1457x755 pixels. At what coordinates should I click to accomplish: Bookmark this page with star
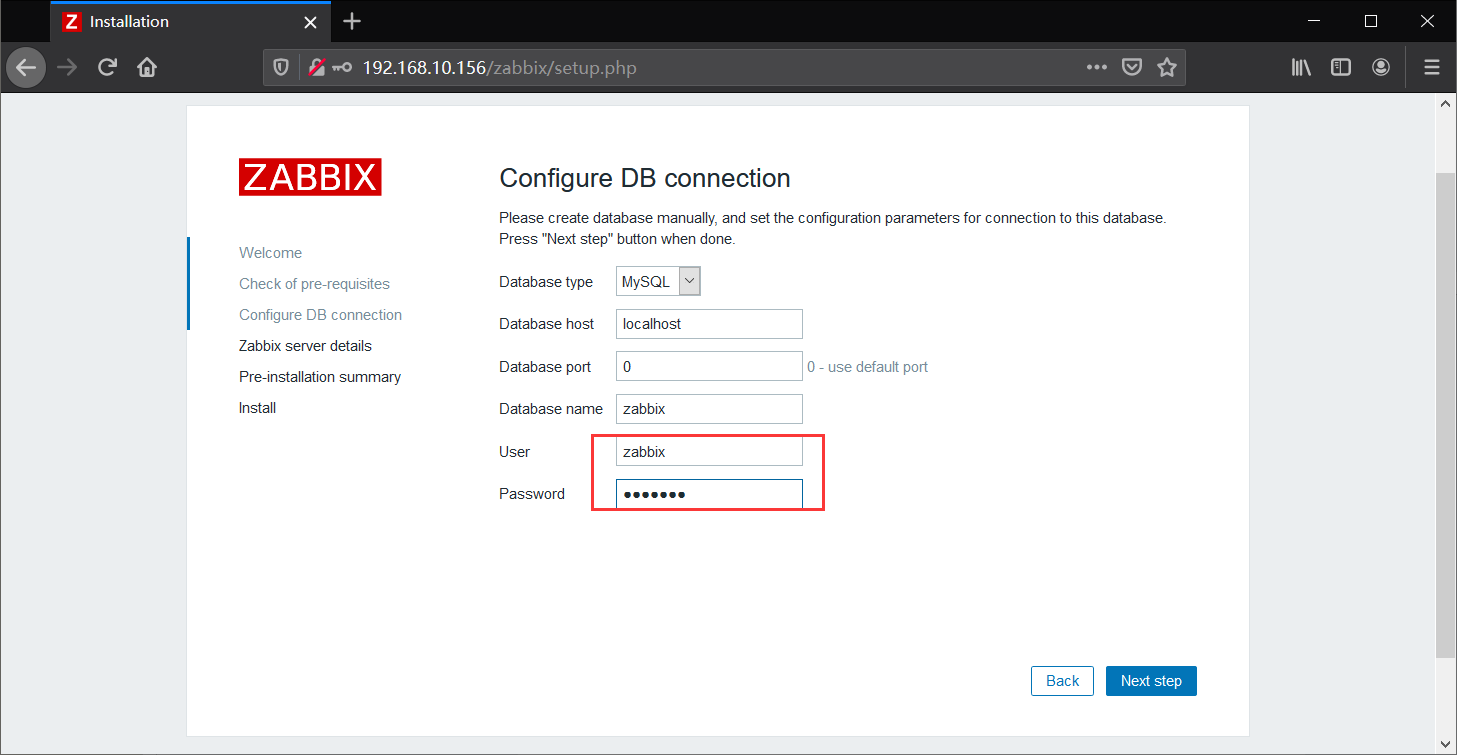pyautogui.click(x=1166, y=68)
